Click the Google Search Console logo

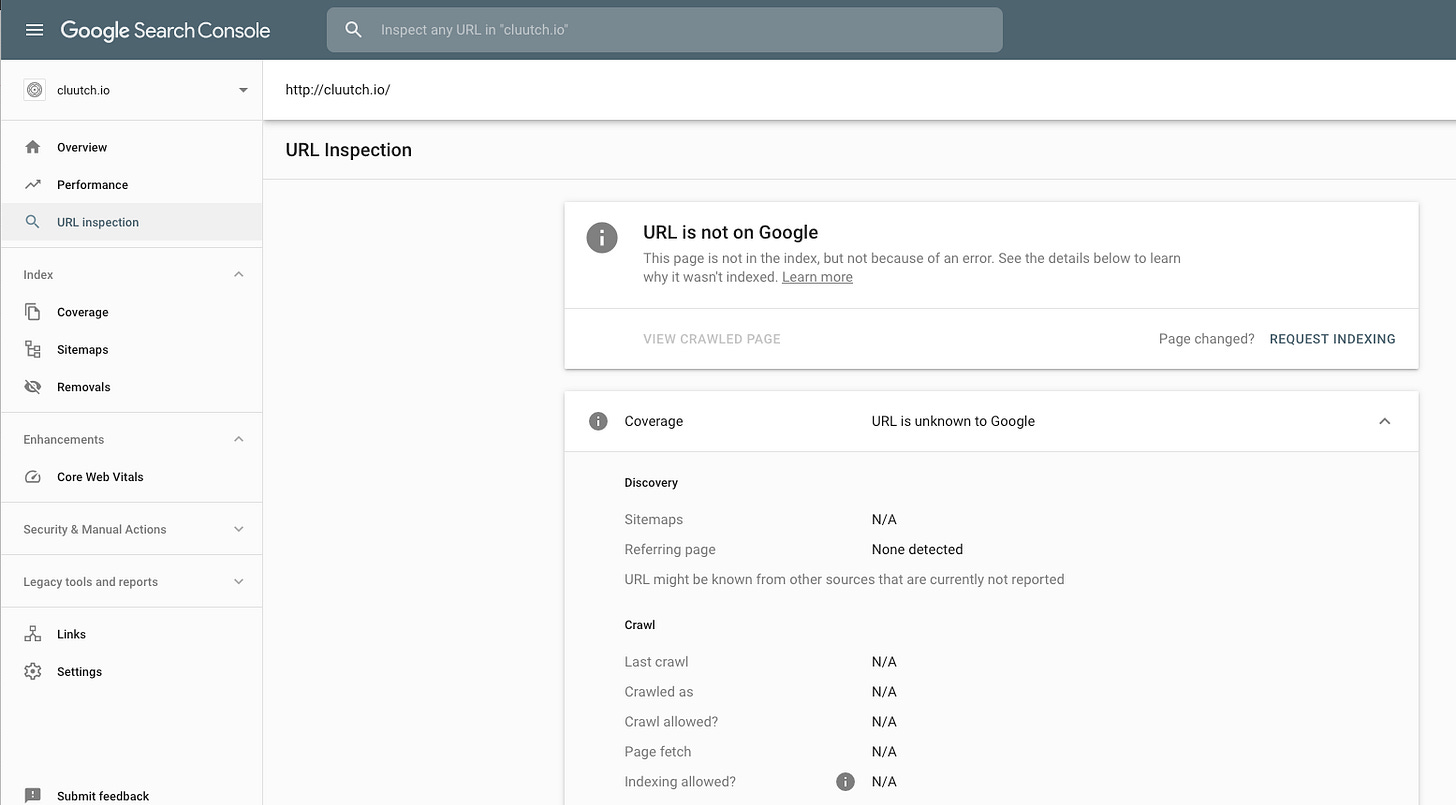(165, 30)
